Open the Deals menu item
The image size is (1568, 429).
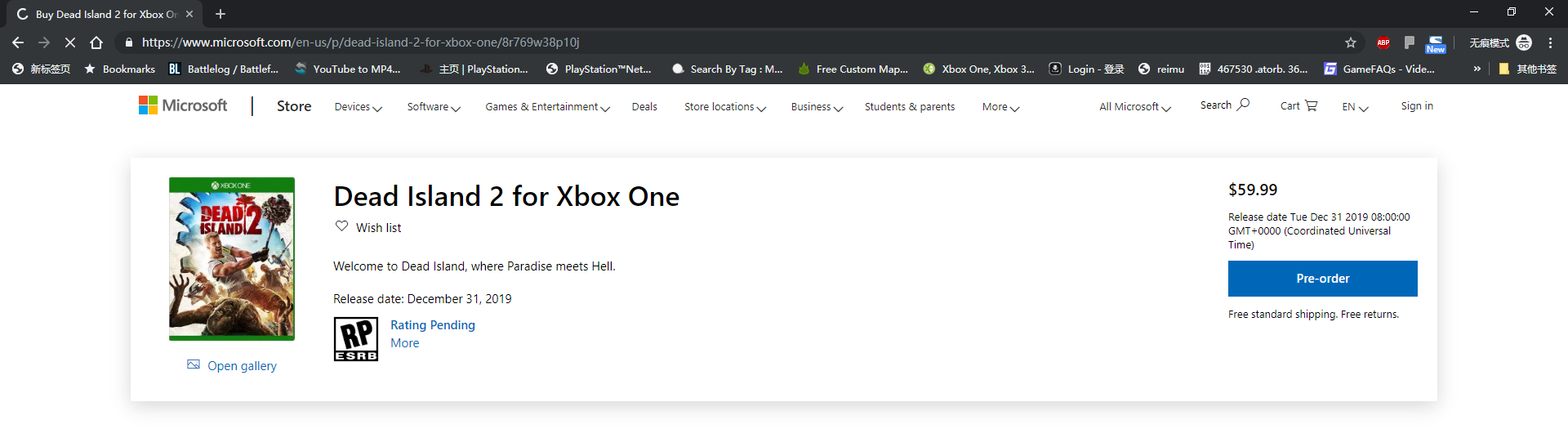644,107
